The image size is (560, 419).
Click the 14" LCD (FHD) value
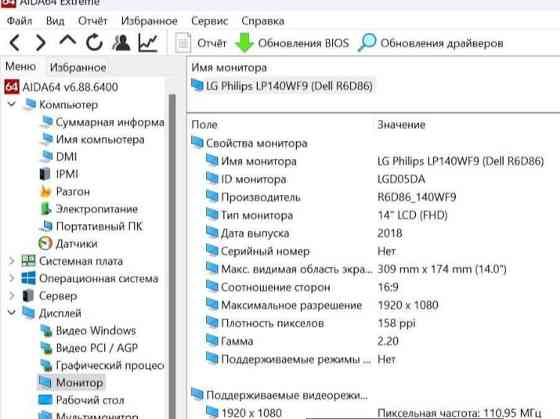pos(412,215)
